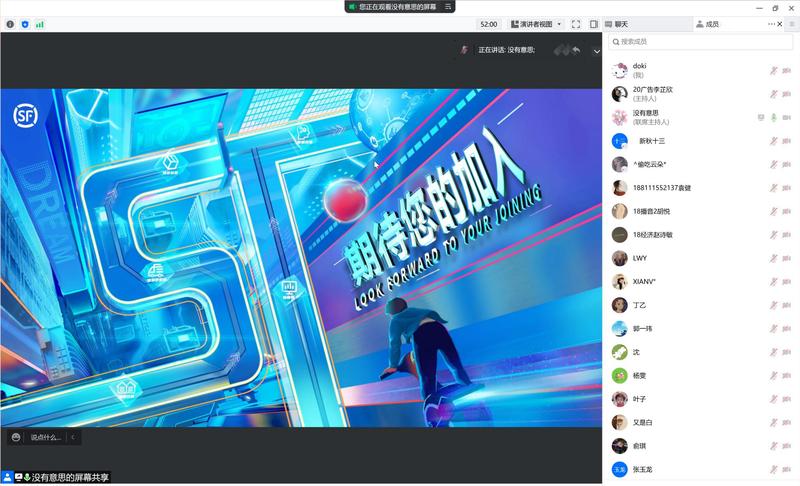This screenshot has height=486, width=800.
Task: Click the 说点什么 chat button
Action: (45, 437)
